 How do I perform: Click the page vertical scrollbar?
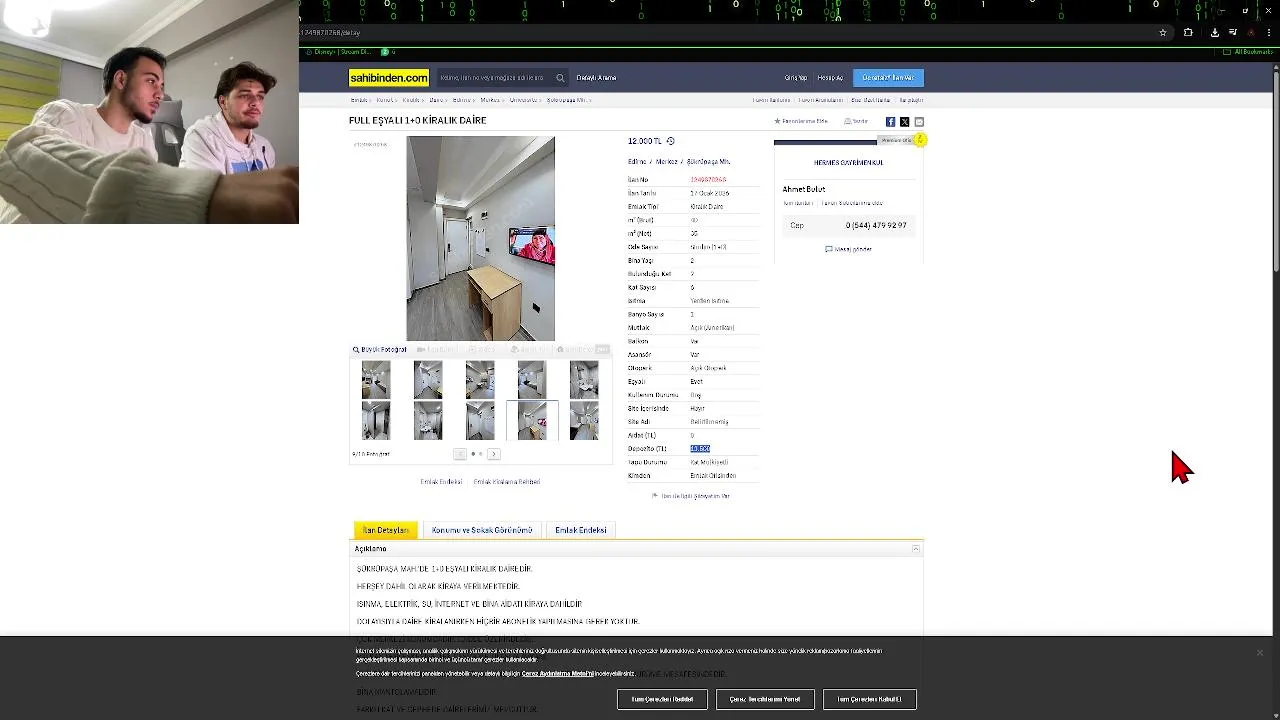click(x=1276, y=170)
